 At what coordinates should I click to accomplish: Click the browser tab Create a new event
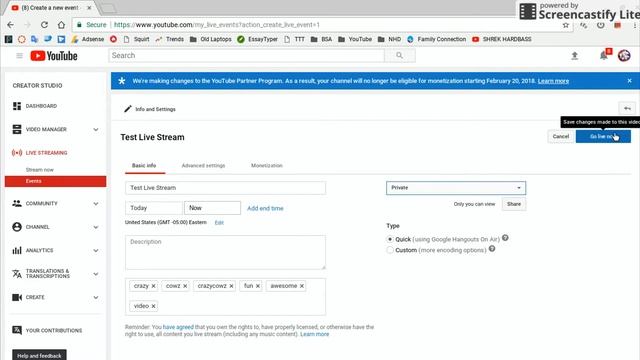click(50, 8)
